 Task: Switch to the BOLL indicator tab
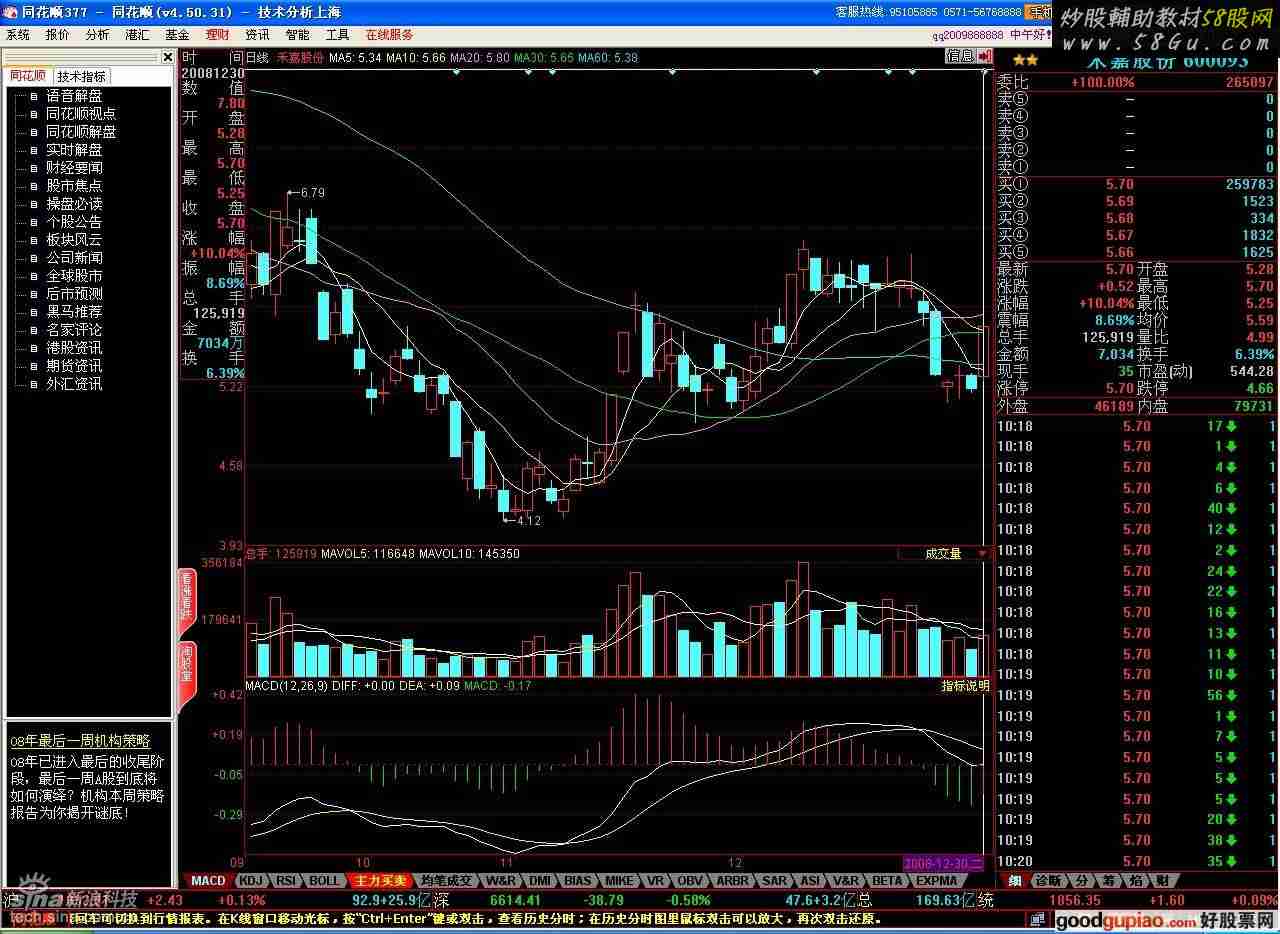coord(324,881)
